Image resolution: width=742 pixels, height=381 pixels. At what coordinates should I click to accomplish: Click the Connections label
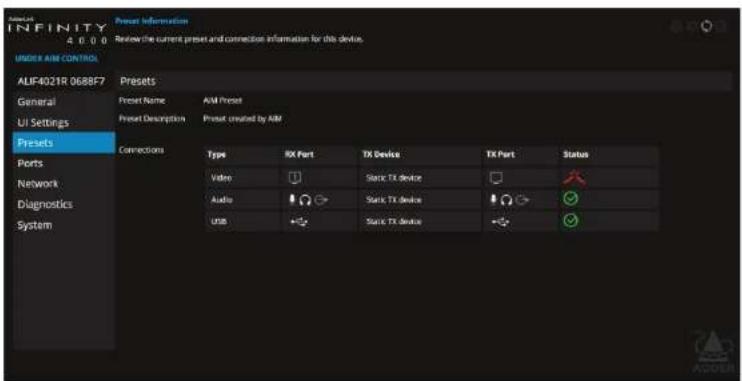(x=141, y=150)
